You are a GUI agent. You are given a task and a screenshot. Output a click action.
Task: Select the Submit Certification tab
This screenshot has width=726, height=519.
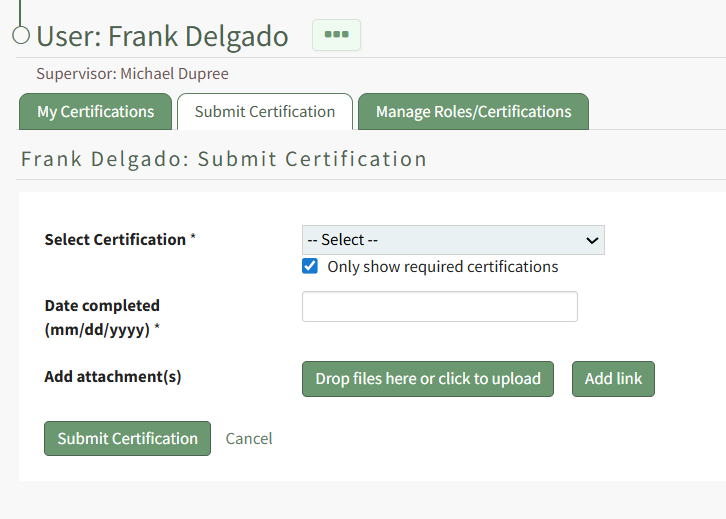click(x=265, y=112)
